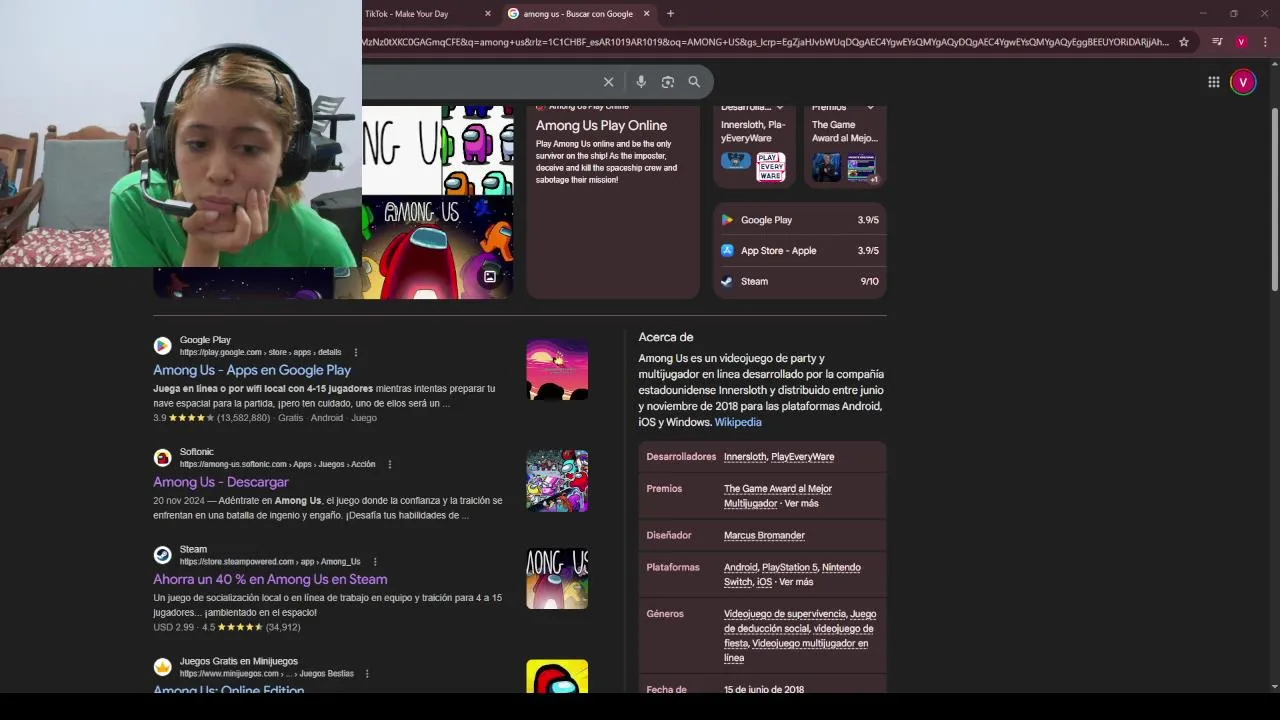Viewport: 1280px width, 720px height.
Task: Bookmark this page with the star icon
Action: point(1184,42)
